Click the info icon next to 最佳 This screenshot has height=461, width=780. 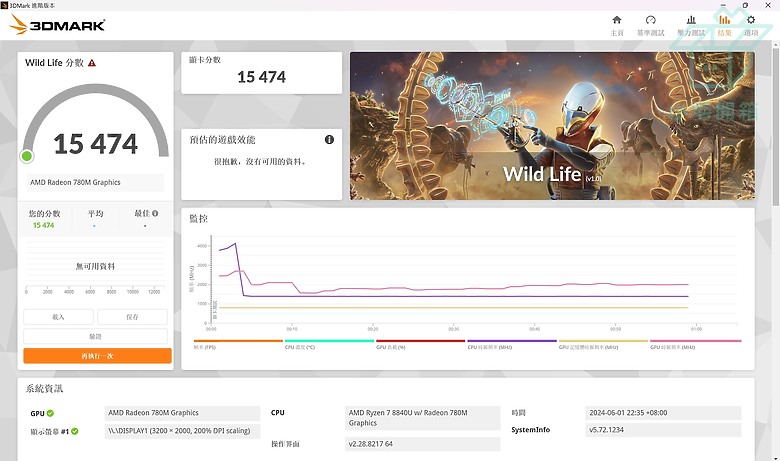155,213
